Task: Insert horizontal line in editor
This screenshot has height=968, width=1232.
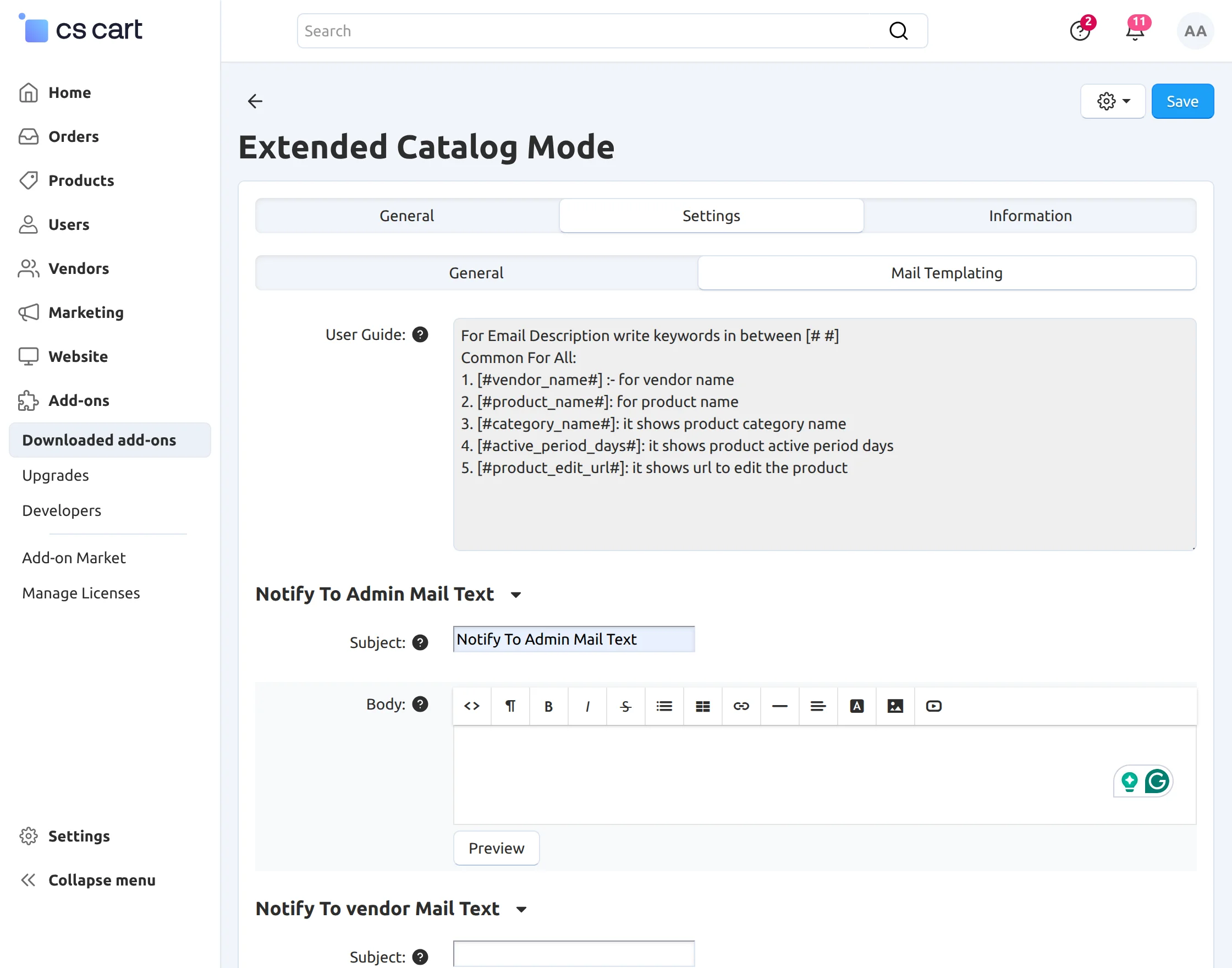Action: pos(780,706)
